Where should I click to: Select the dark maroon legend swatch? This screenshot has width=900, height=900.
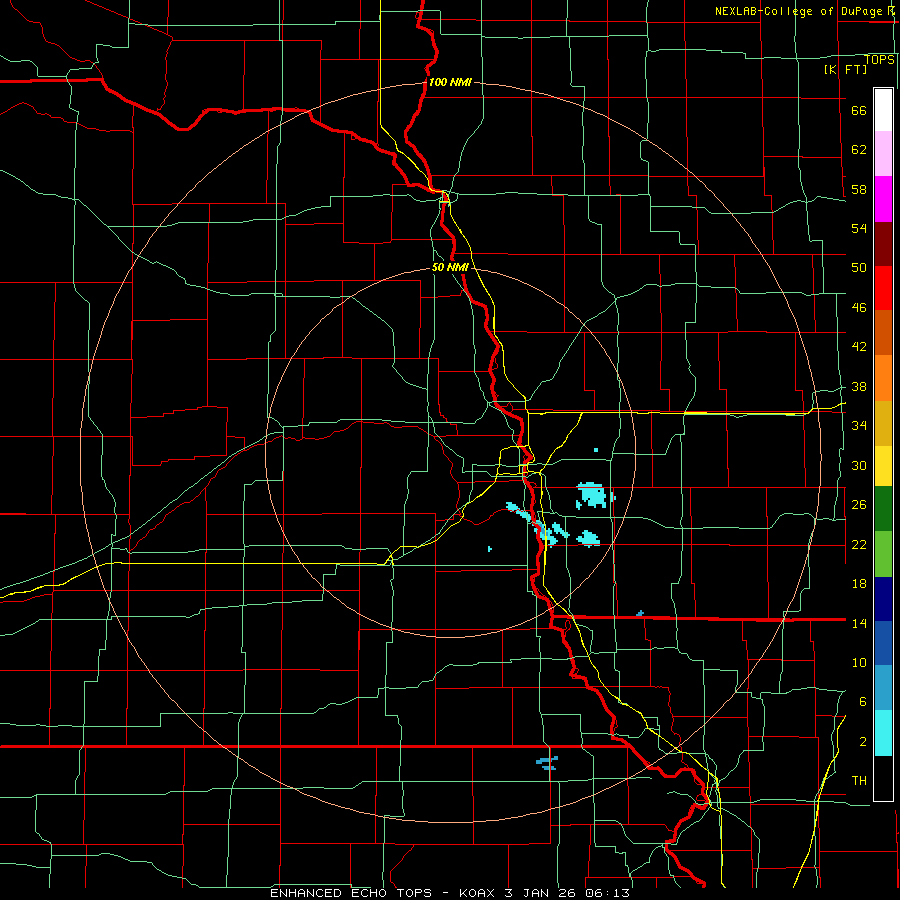pos(883,244)
